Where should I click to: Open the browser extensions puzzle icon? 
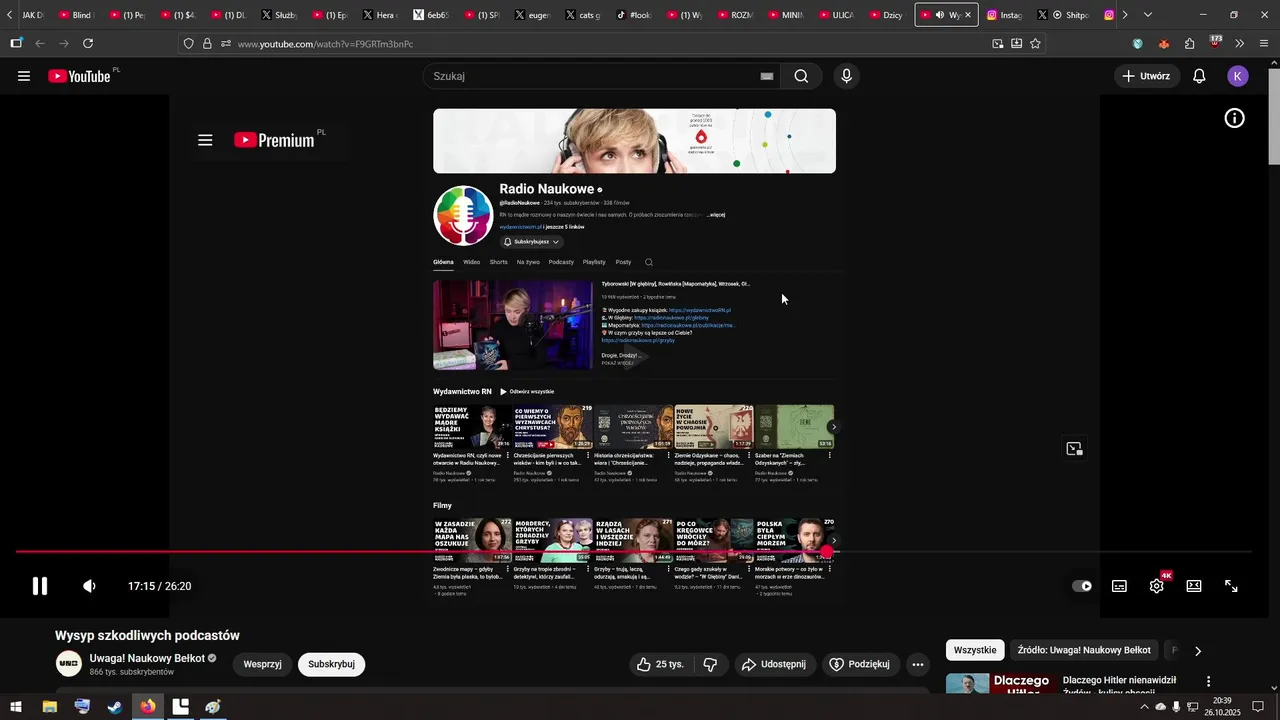click(x=1189, y=44)
